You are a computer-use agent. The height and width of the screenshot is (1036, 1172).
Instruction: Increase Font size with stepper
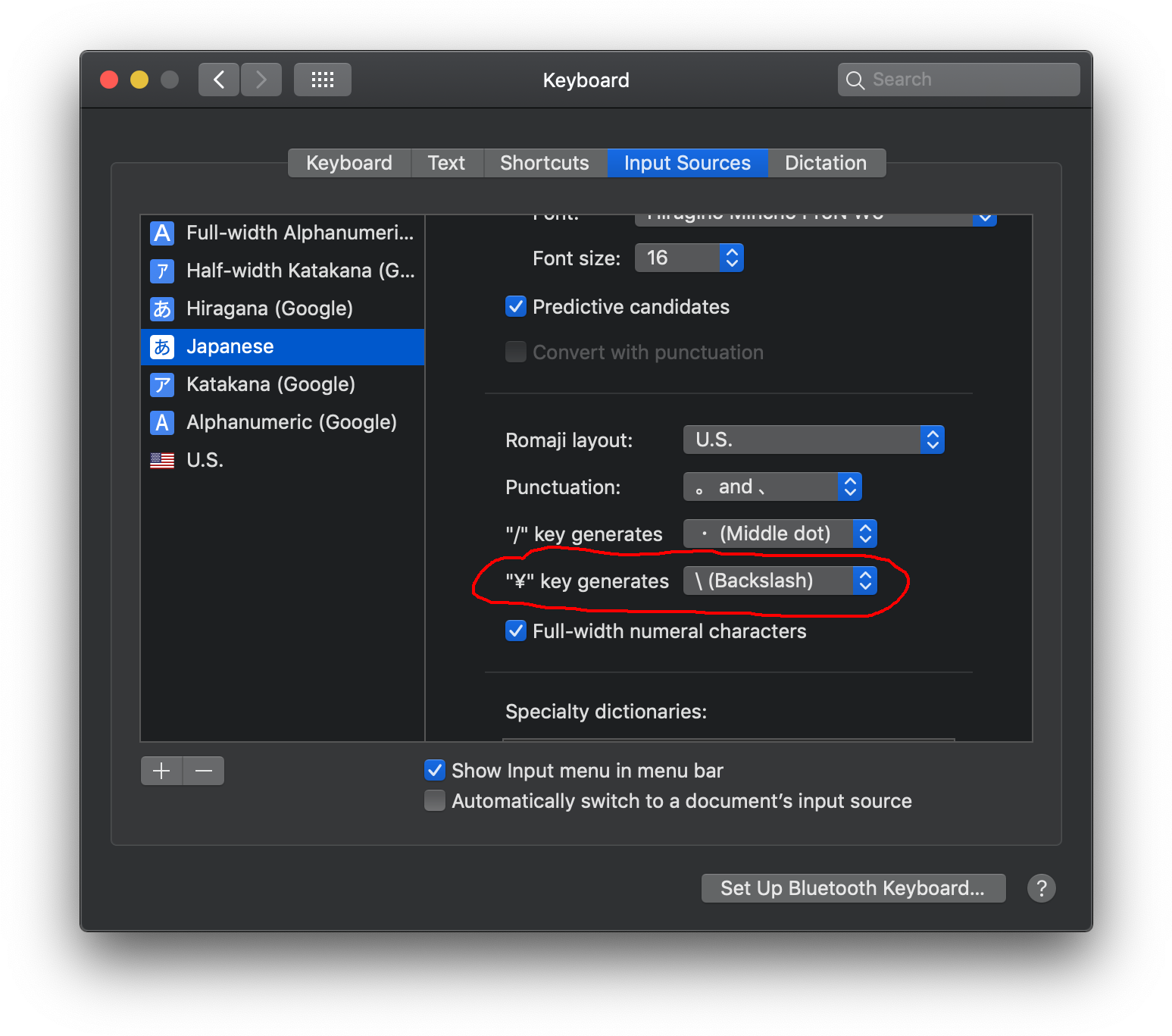click(x=731, y=252)
